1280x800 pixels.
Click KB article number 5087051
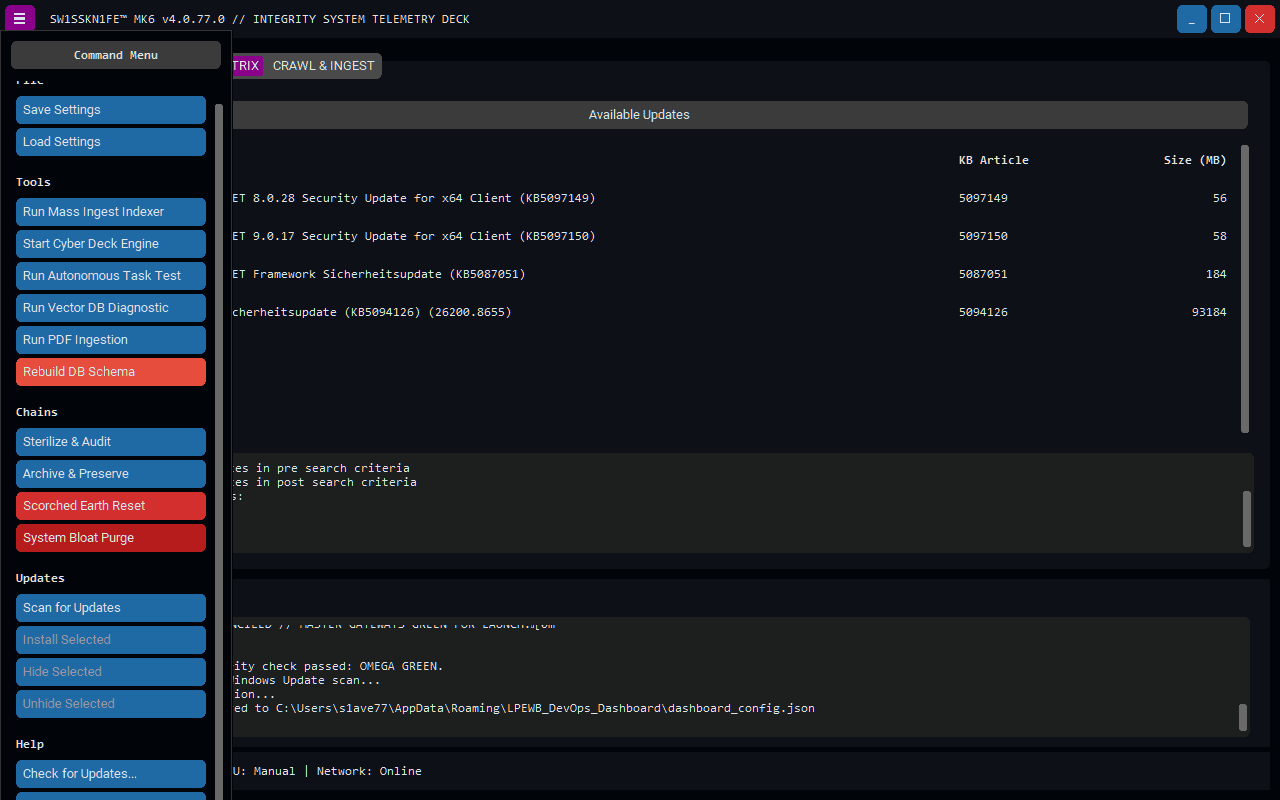[x=983, y=274]
